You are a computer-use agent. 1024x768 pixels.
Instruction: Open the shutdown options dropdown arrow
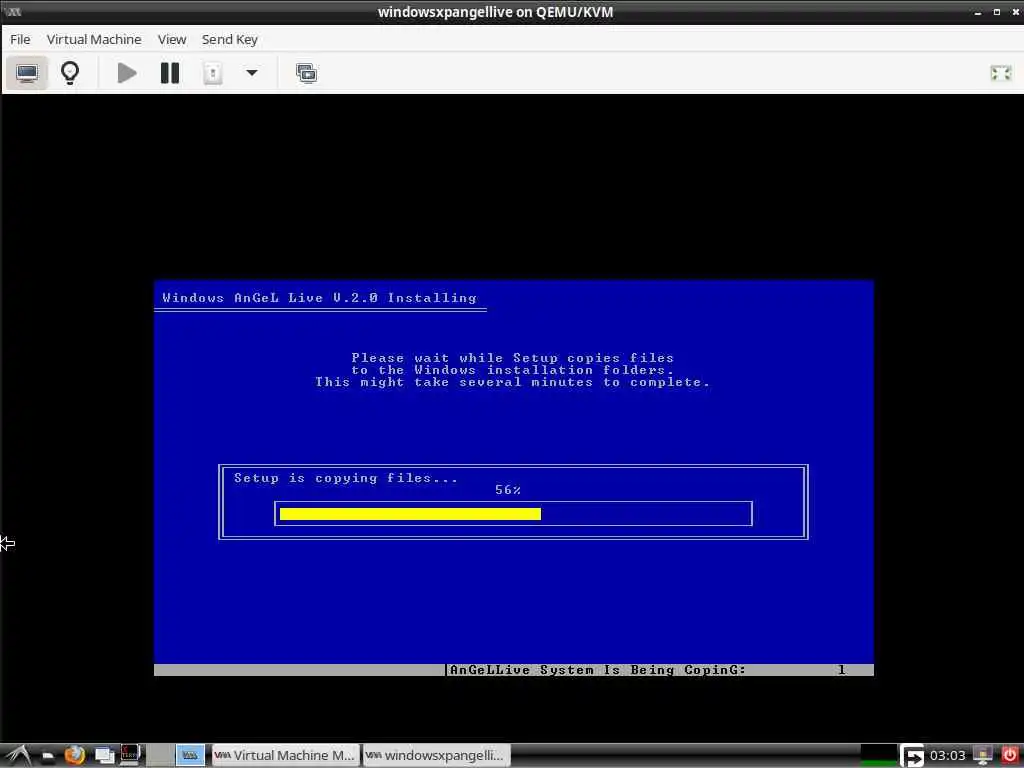(251, 72)
